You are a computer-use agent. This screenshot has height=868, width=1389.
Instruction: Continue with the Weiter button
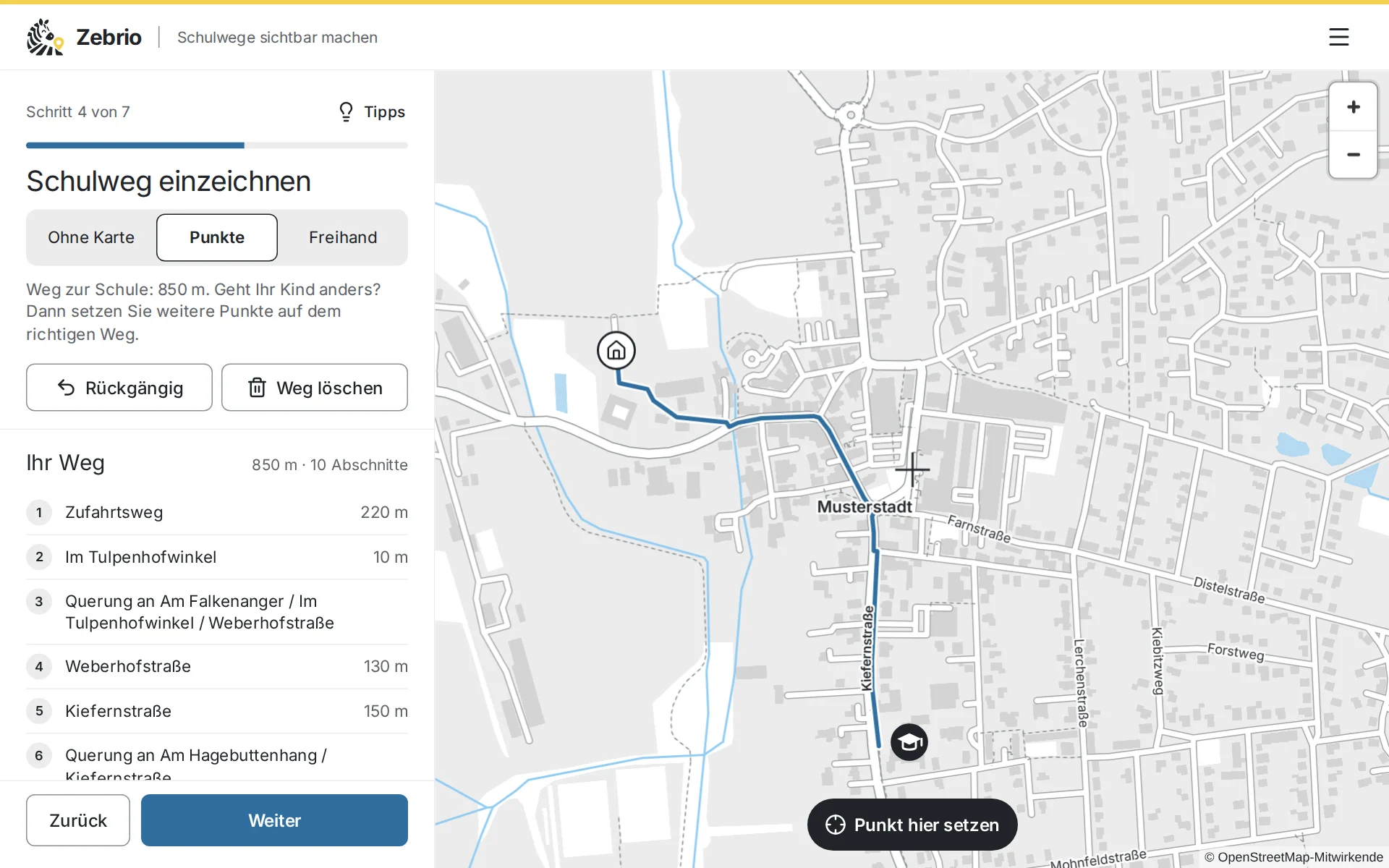pyautogui.click(x=274, y=820)
